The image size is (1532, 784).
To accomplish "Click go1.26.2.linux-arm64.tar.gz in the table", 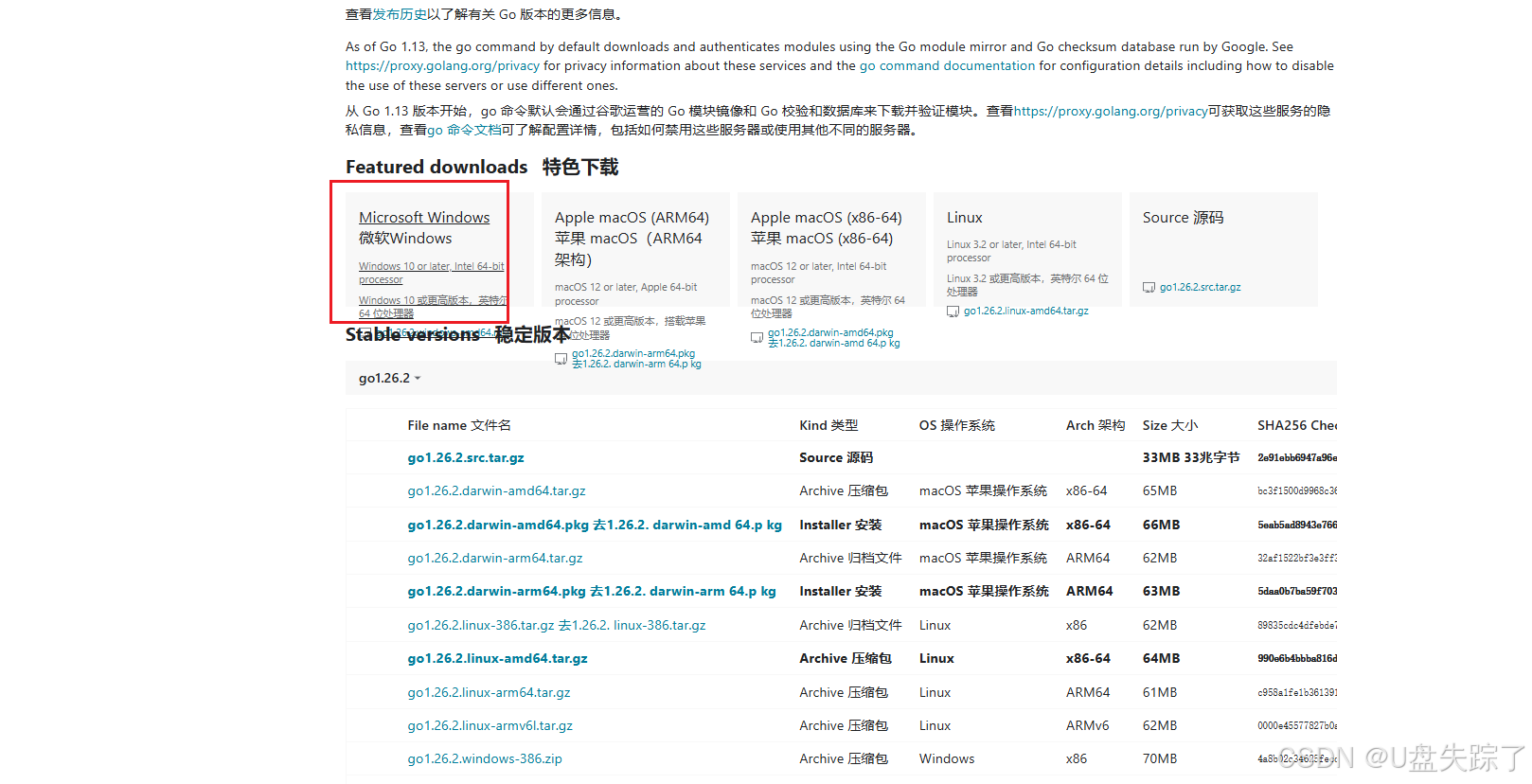I will point(489,692).
